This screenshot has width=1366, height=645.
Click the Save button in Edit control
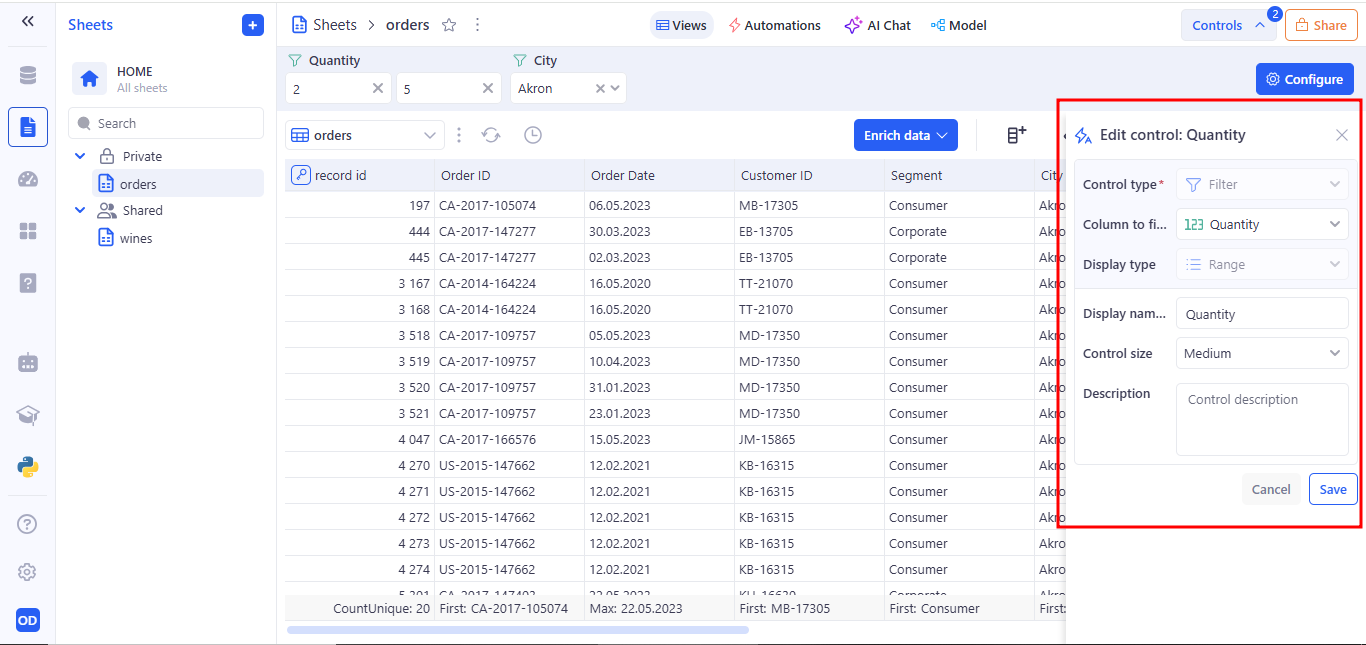(x=1332, y=489)
